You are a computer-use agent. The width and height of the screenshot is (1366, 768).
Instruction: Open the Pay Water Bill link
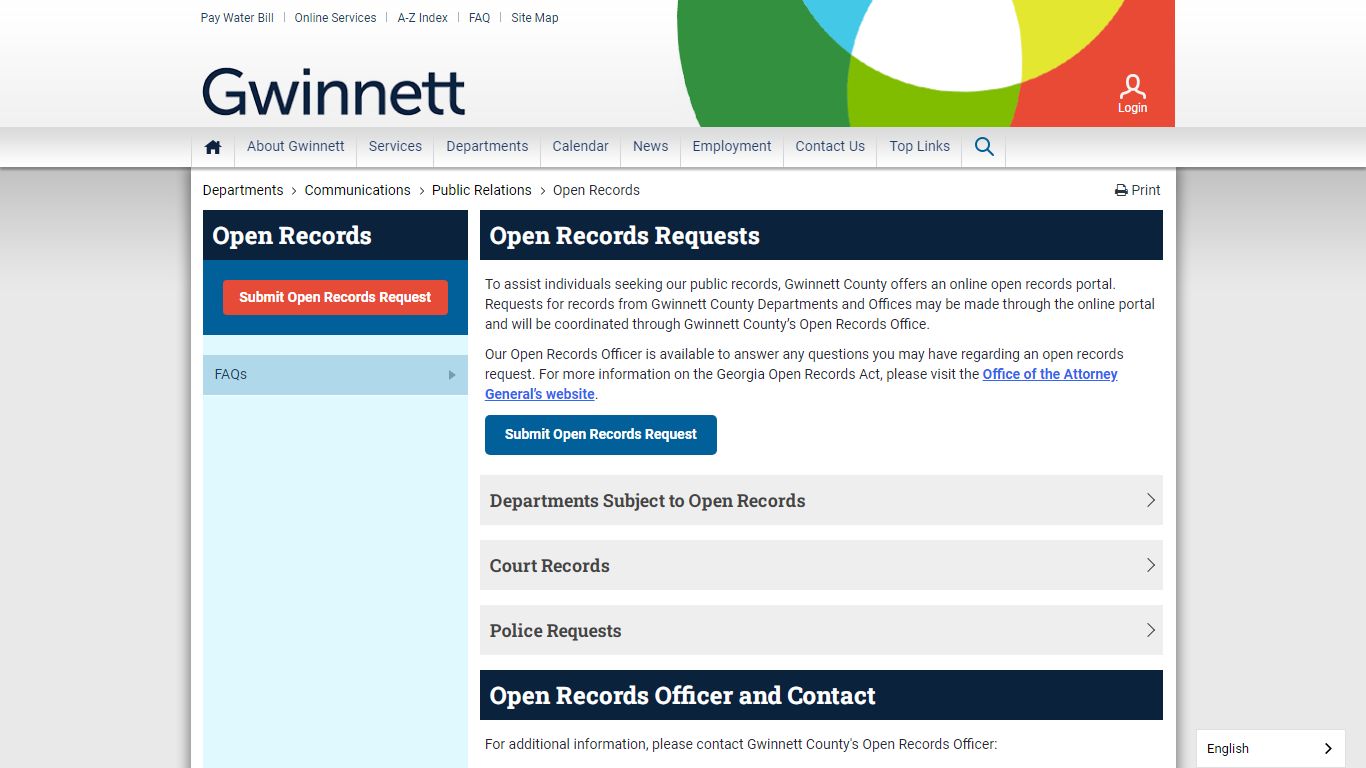[x=237, y=18]
